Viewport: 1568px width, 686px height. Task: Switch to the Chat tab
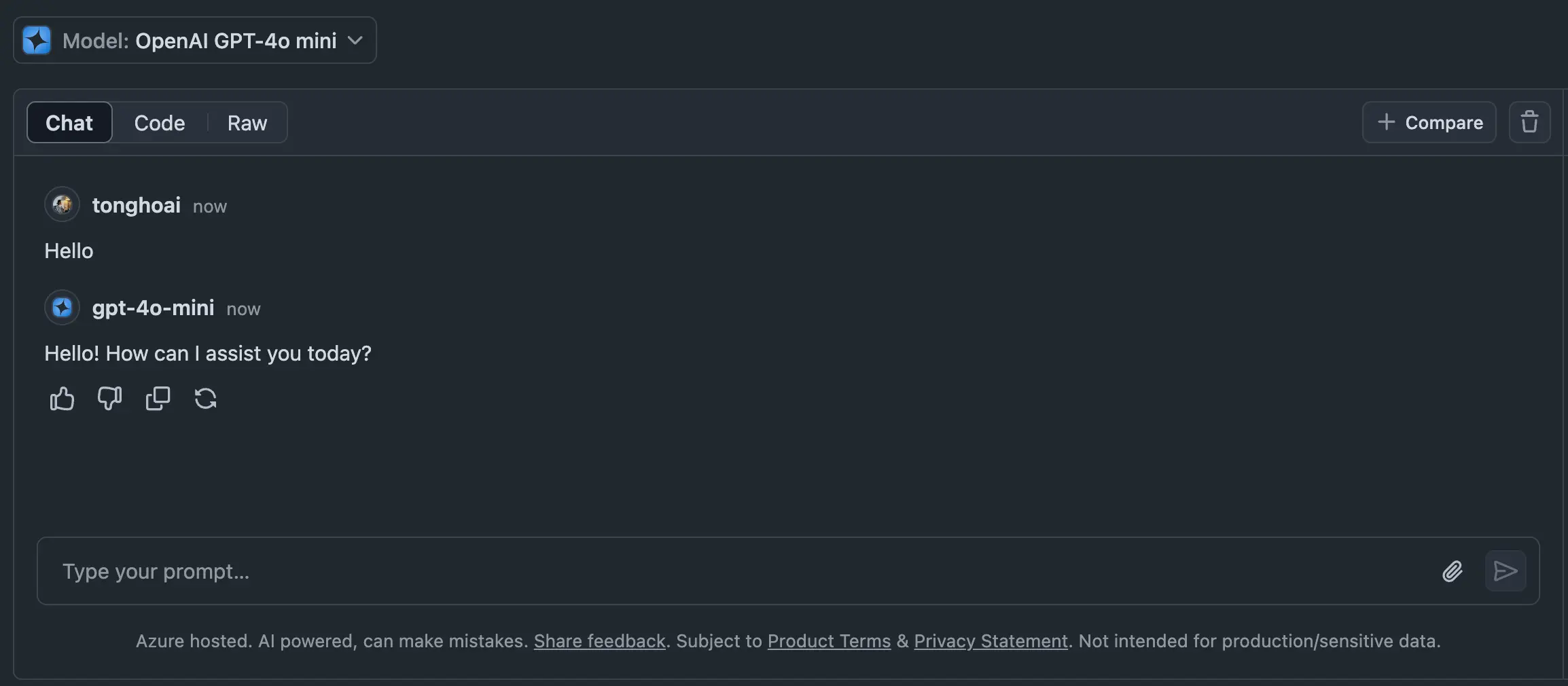(69, 123)
